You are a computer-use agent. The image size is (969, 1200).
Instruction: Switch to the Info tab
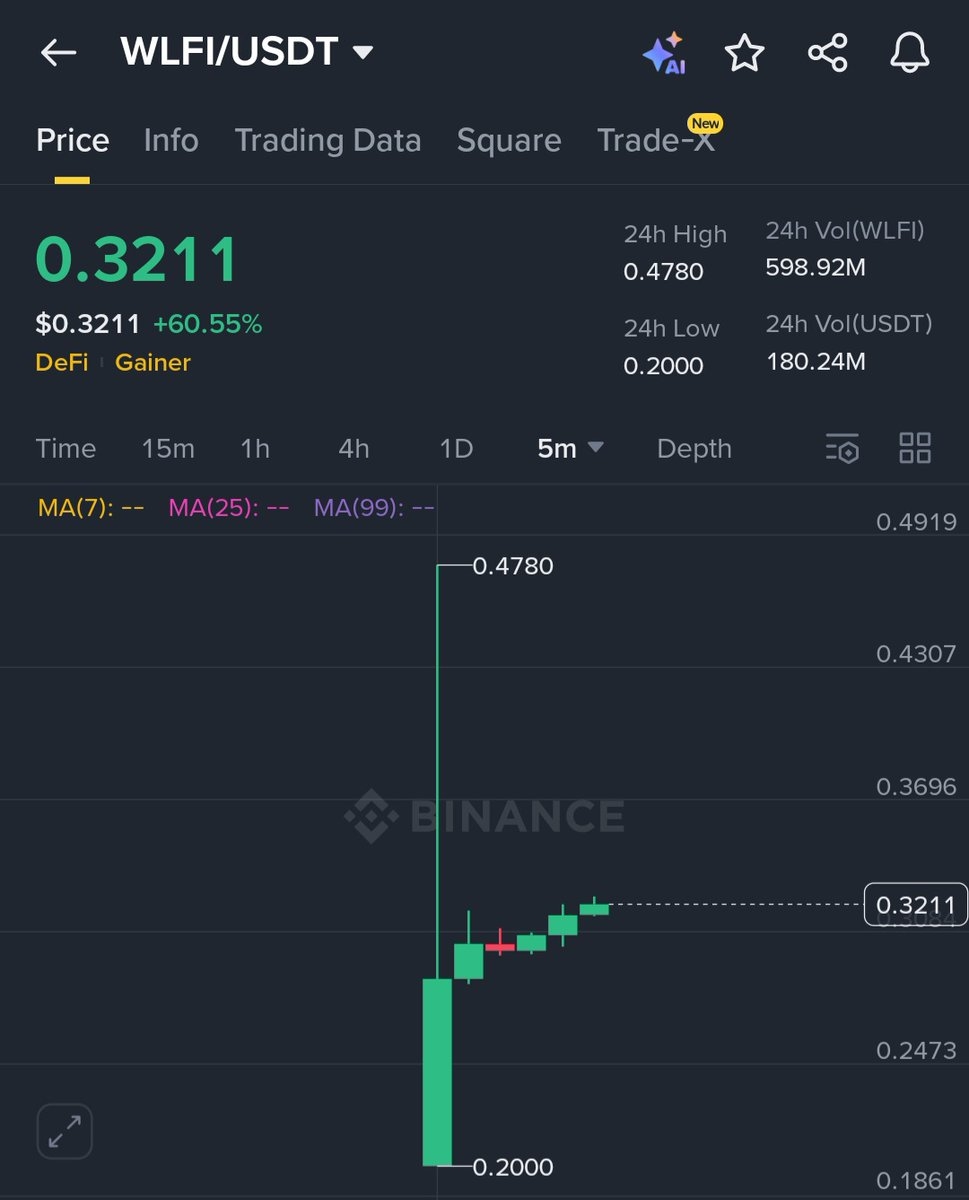pyautogui.click(x=171, y=141)
